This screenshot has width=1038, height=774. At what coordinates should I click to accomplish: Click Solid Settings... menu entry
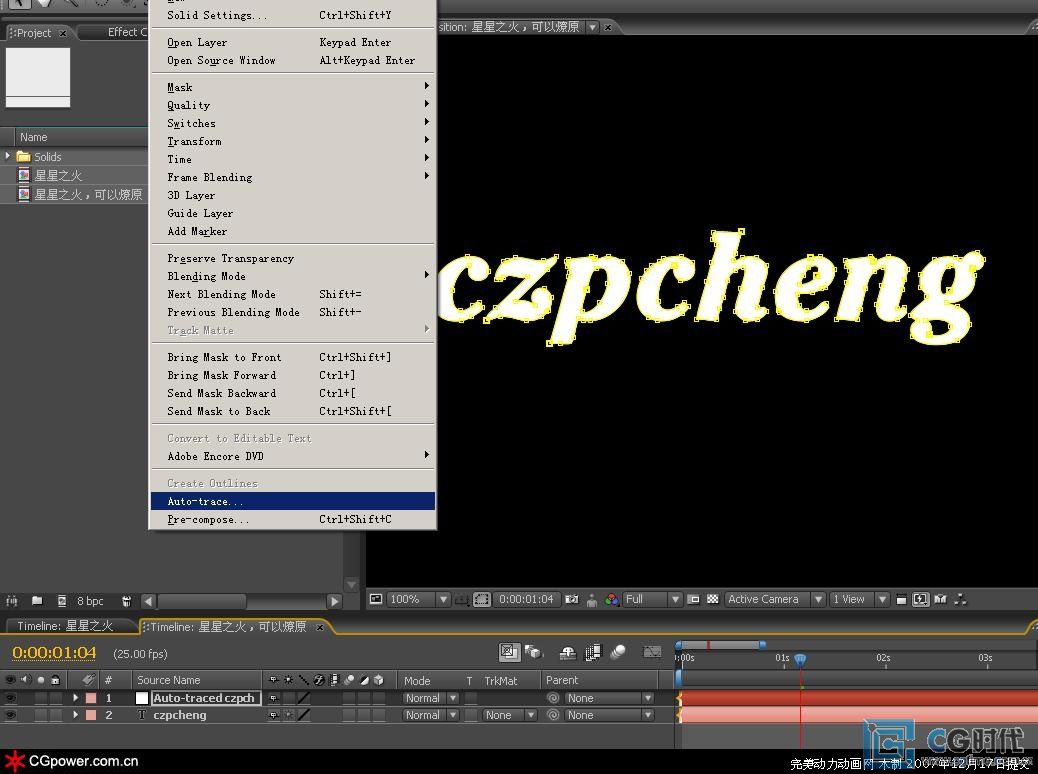[x=293, y=15]
